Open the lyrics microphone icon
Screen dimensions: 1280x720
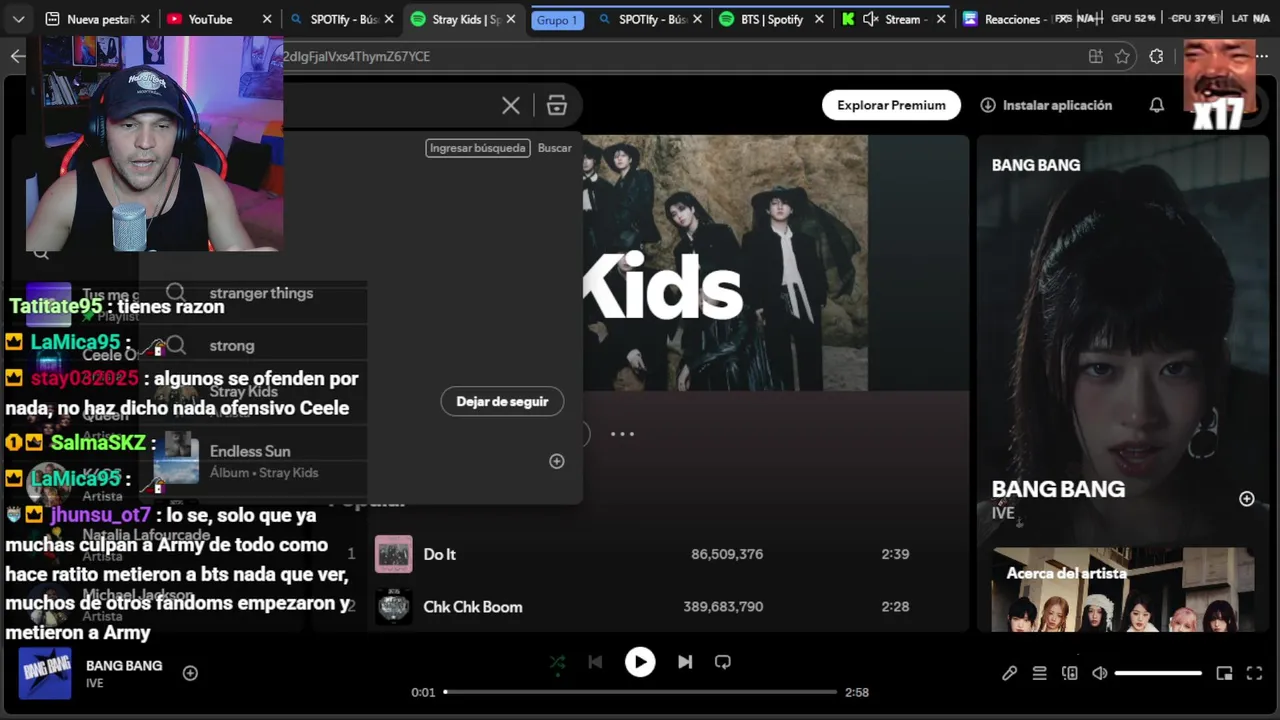click(x=1009, y=673)
